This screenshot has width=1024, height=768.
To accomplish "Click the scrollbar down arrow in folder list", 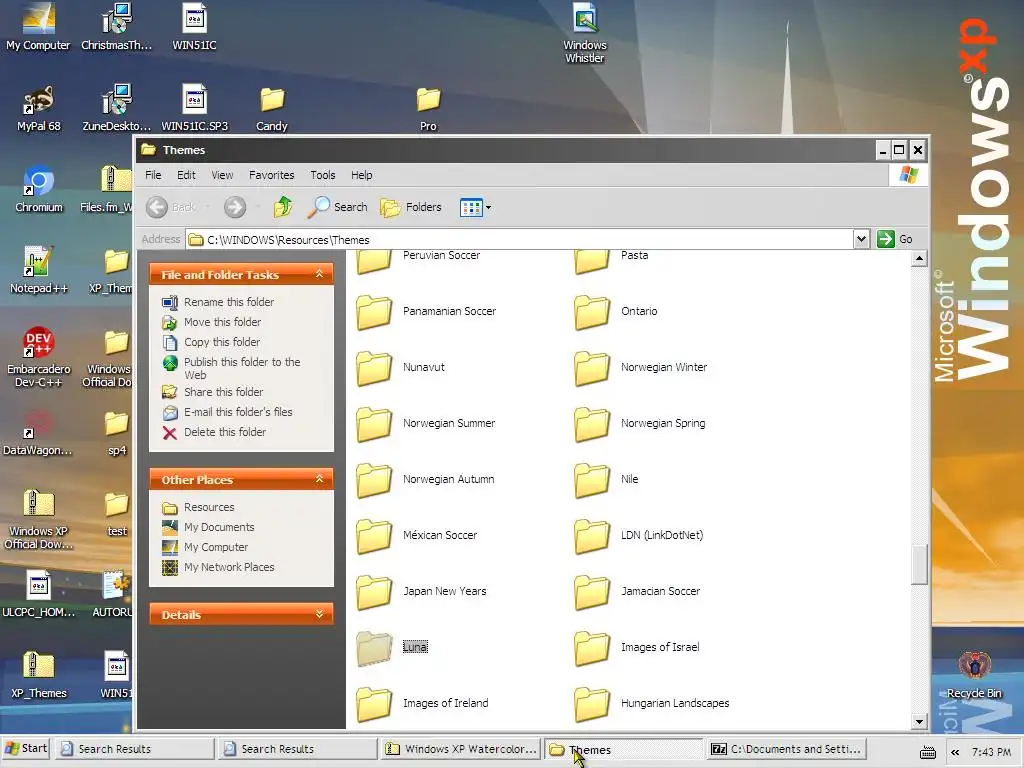I will pyautogui.click(x=920, y=722).
